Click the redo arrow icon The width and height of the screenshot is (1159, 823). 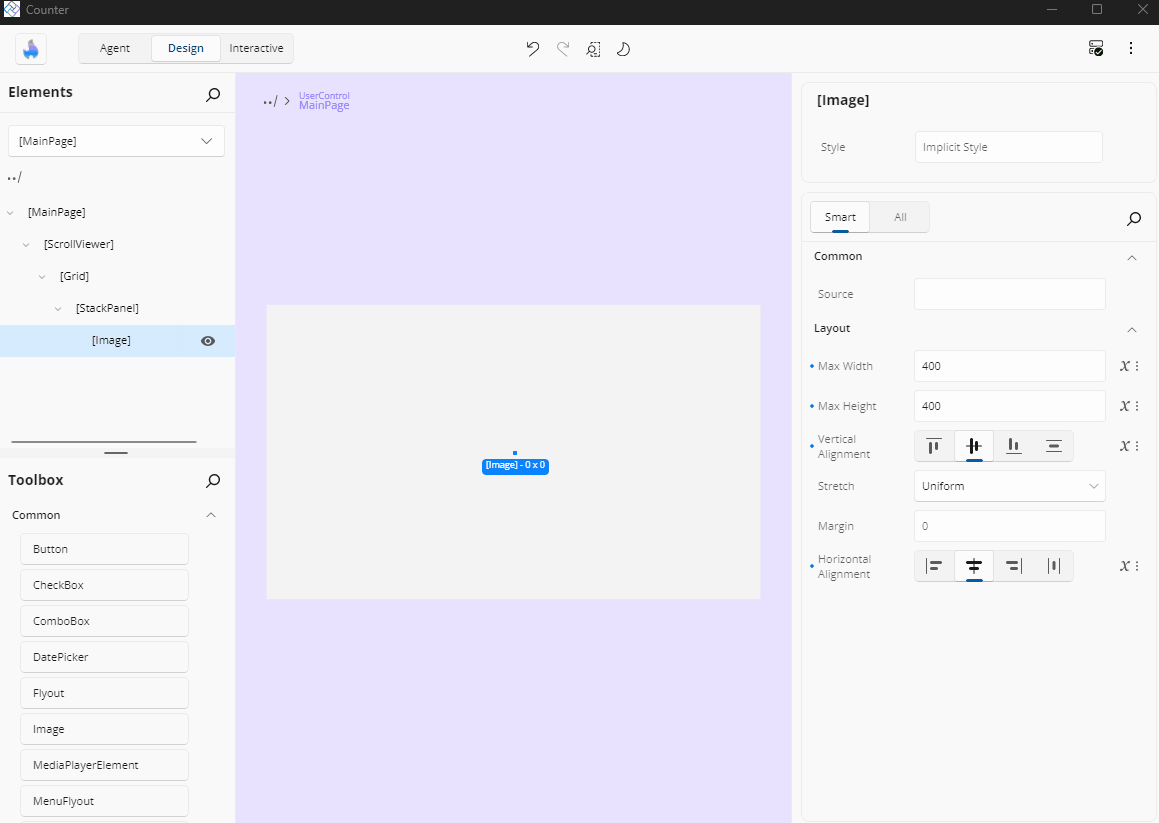[563, 49]
